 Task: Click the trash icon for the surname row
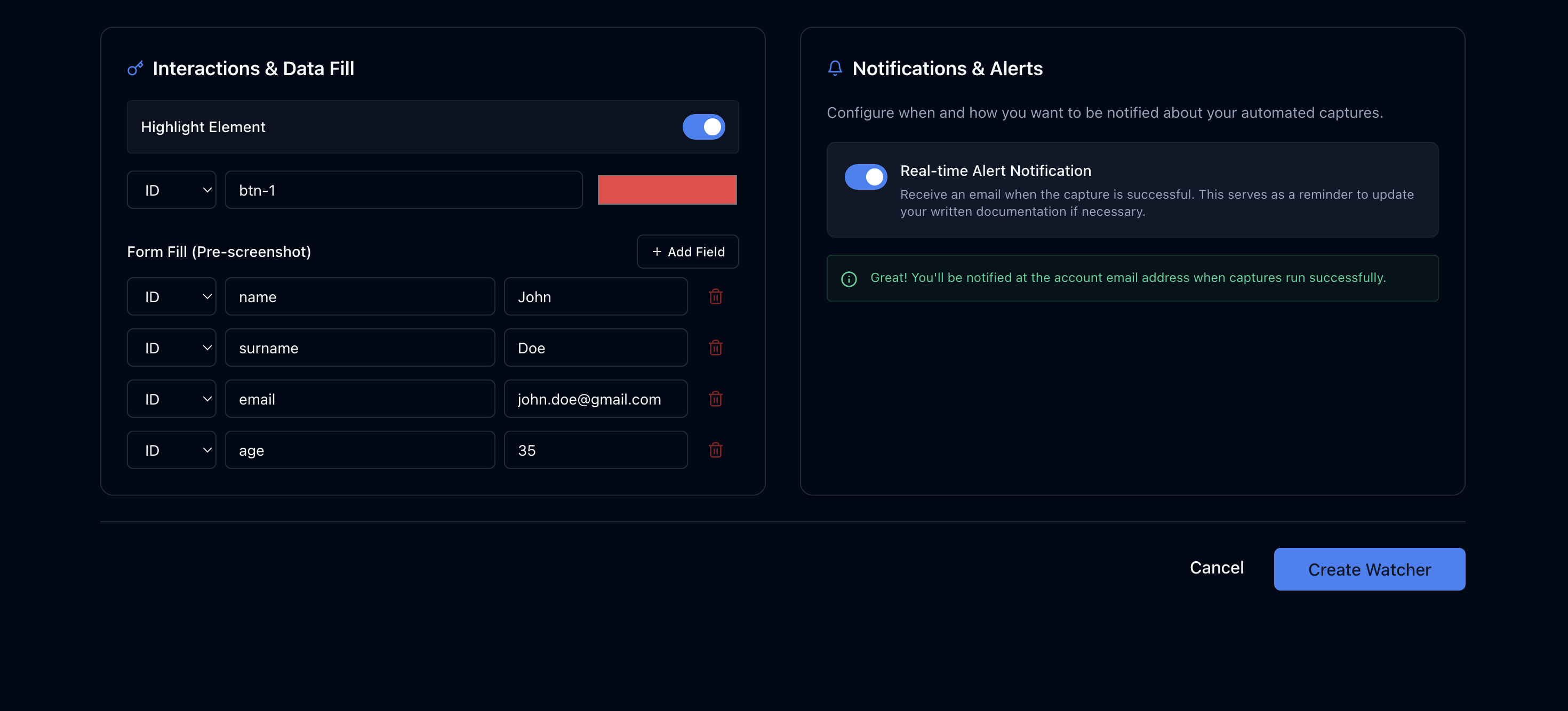click(716, 348)
